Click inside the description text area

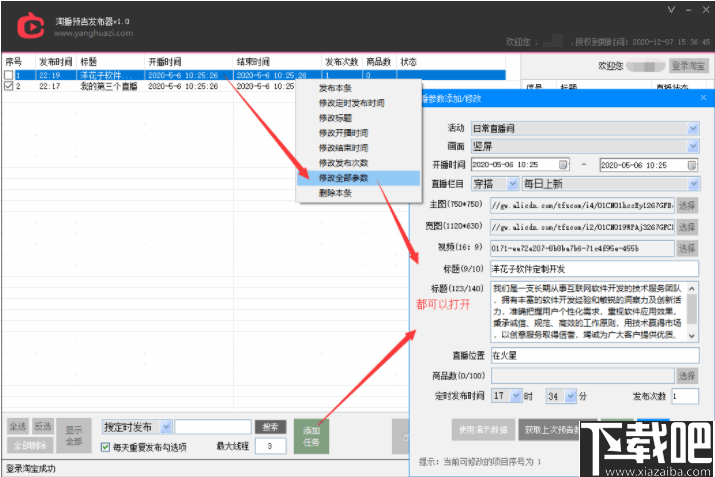coord(588,311)
